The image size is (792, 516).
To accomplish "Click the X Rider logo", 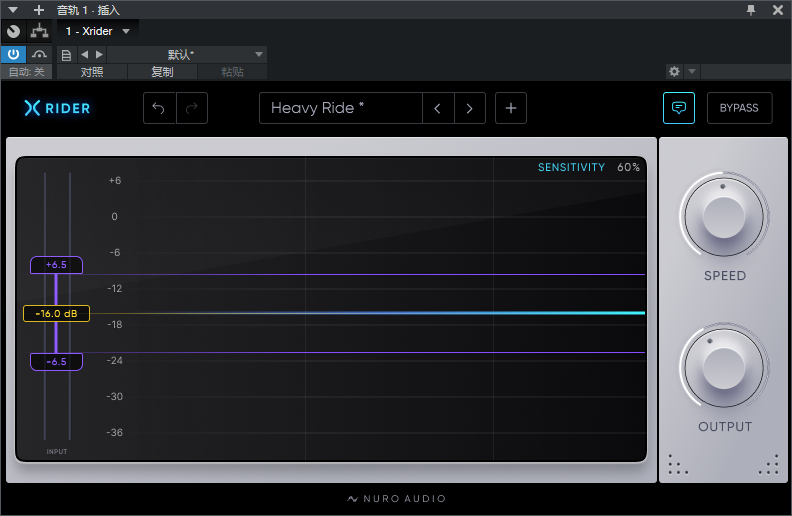I will tap(58, 108).
